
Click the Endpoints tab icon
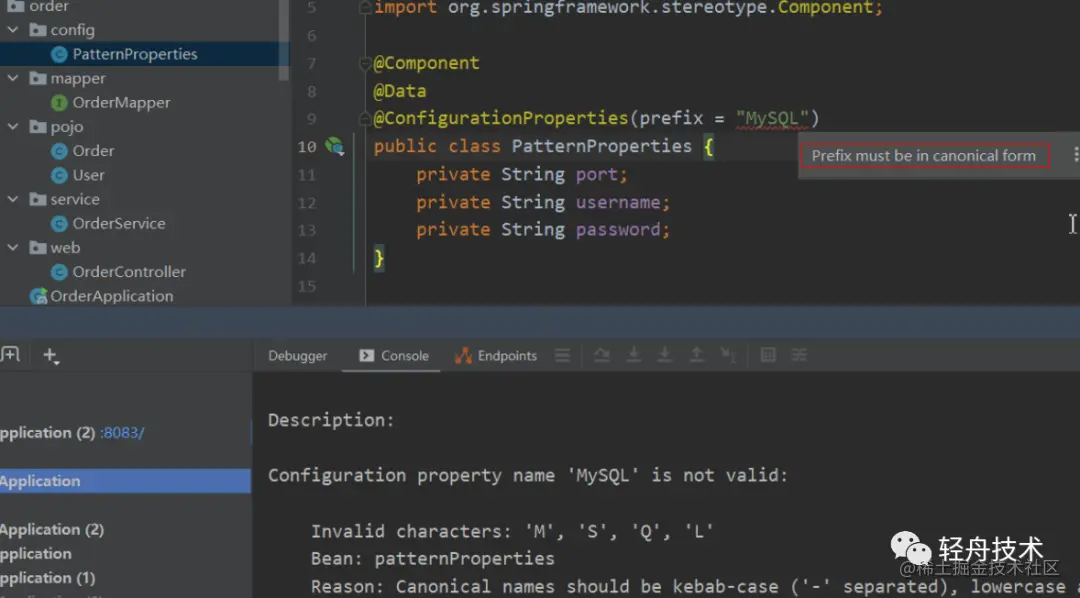(464, 355)
